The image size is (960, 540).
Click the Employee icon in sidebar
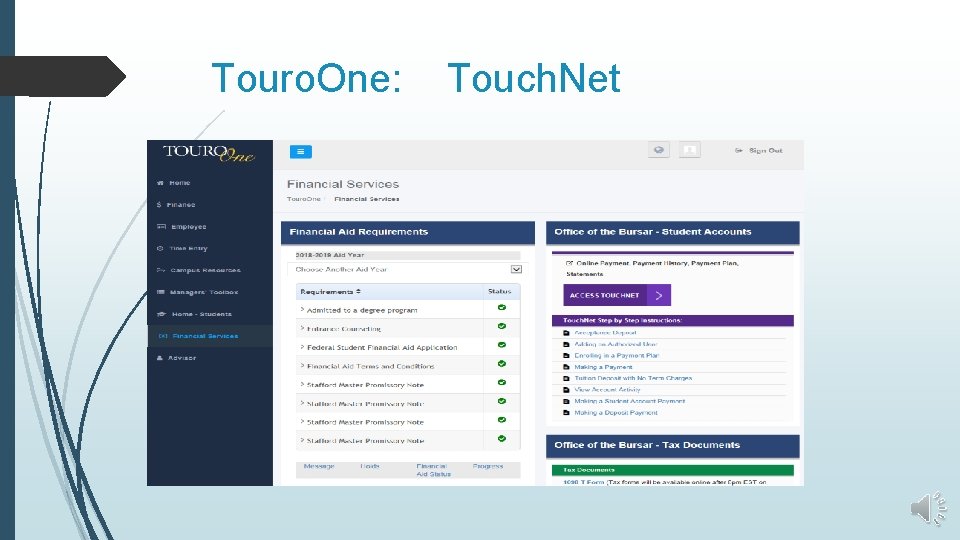coord(161,227)
